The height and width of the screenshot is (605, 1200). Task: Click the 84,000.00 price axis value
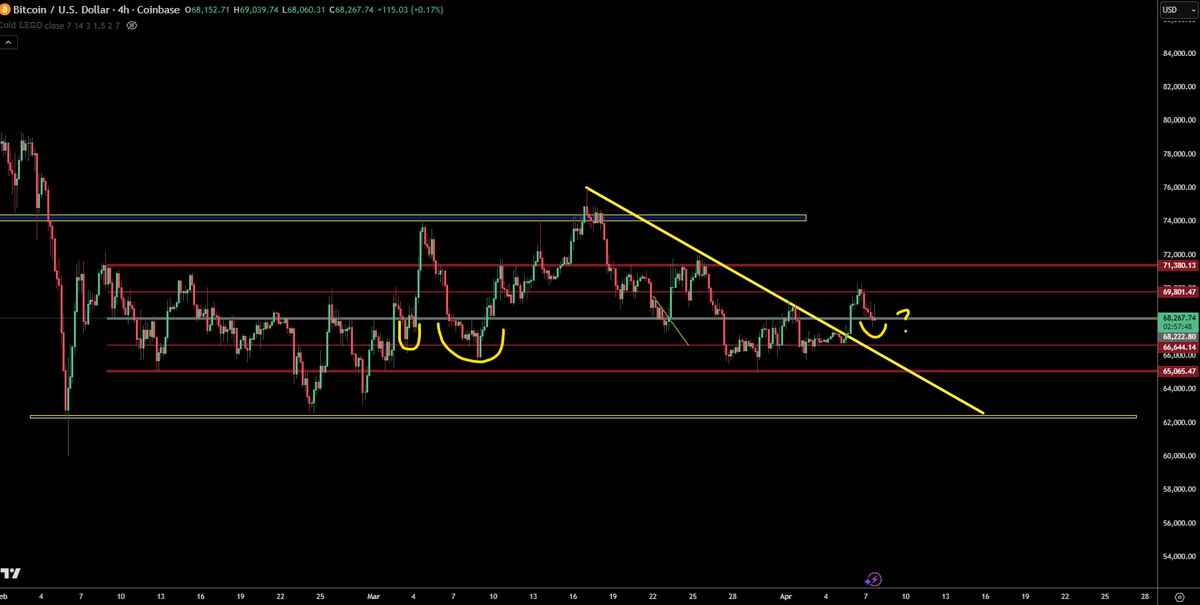[1178, 53]
